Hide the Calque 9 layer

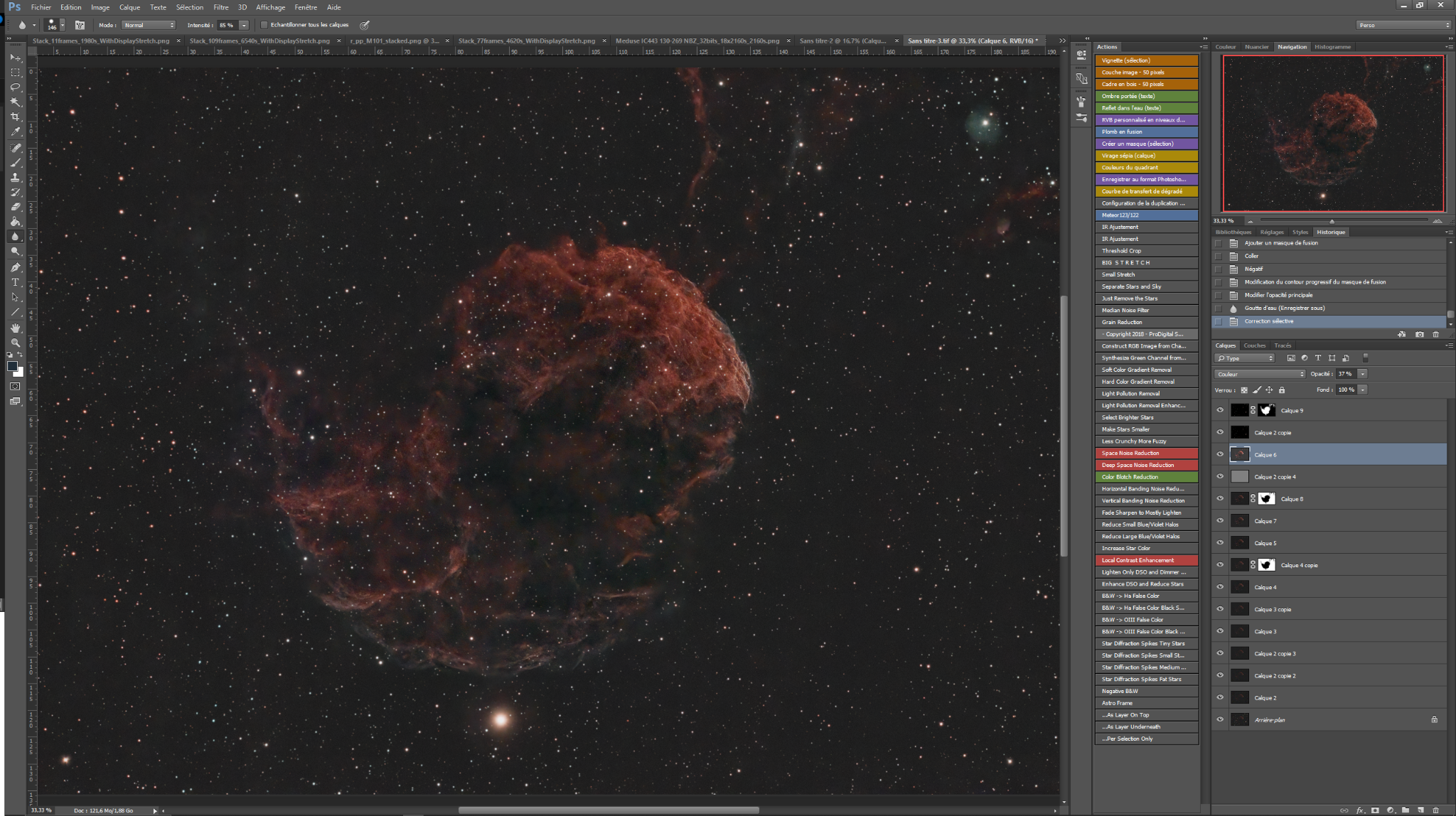(1220, 410)
